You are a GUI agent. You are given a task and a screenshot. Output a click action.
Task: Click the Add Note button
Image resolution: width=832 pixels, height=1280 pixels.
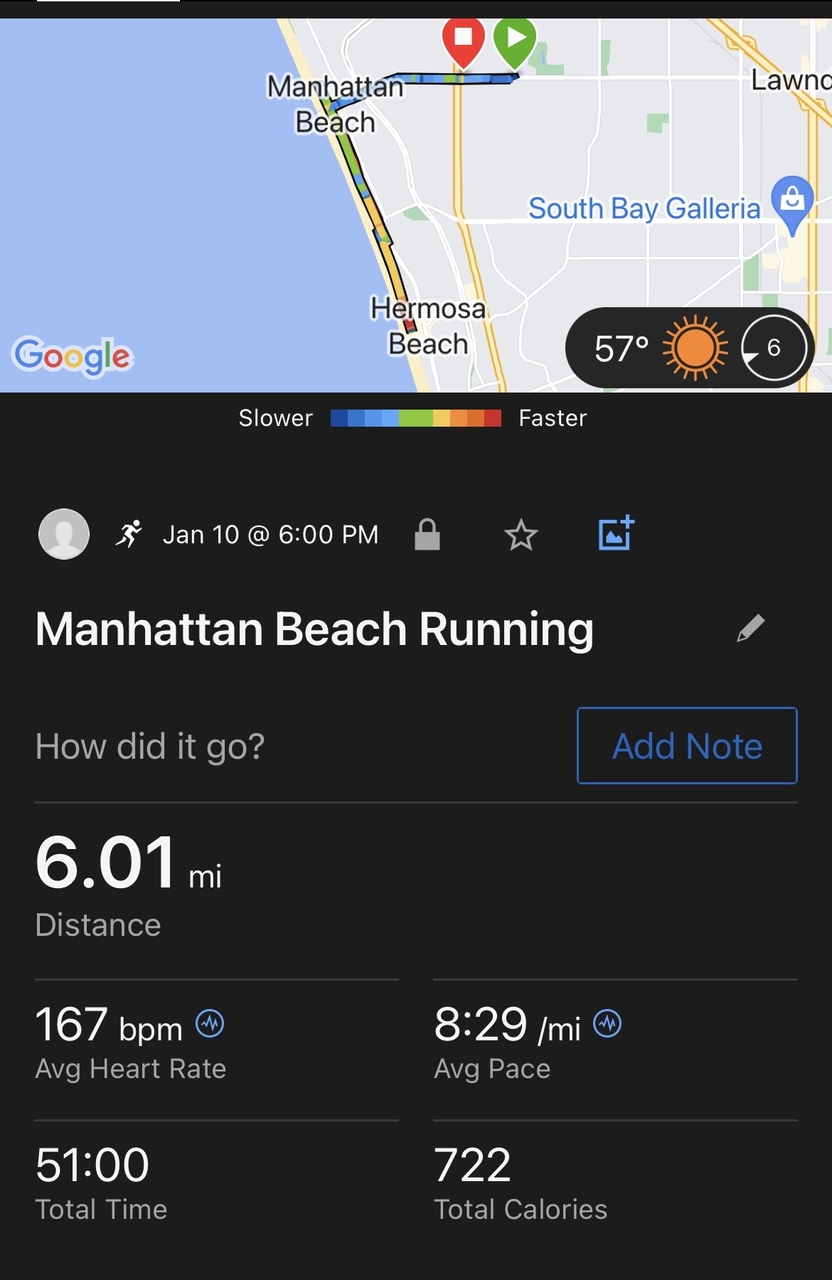click(x=687, y=746)
